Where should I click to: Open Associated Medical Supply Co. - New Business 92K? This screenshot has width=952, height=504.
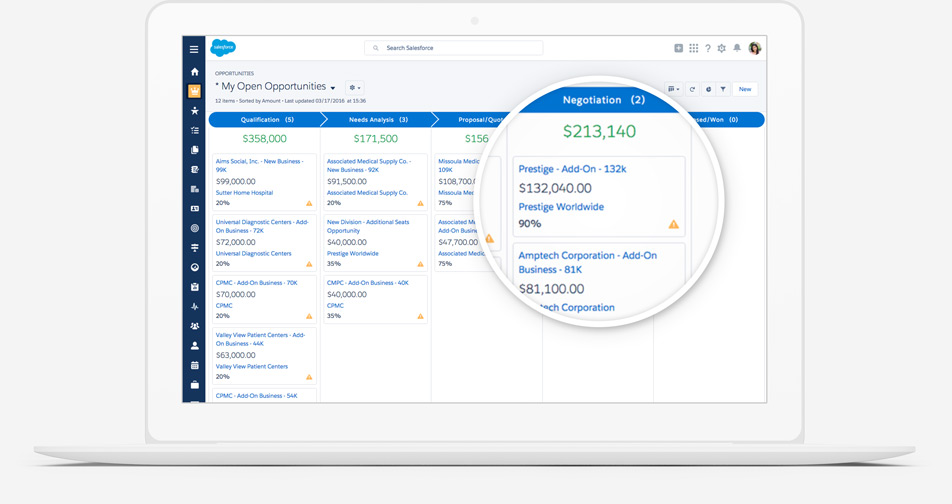pyautogui.click(x=369, y=166)
